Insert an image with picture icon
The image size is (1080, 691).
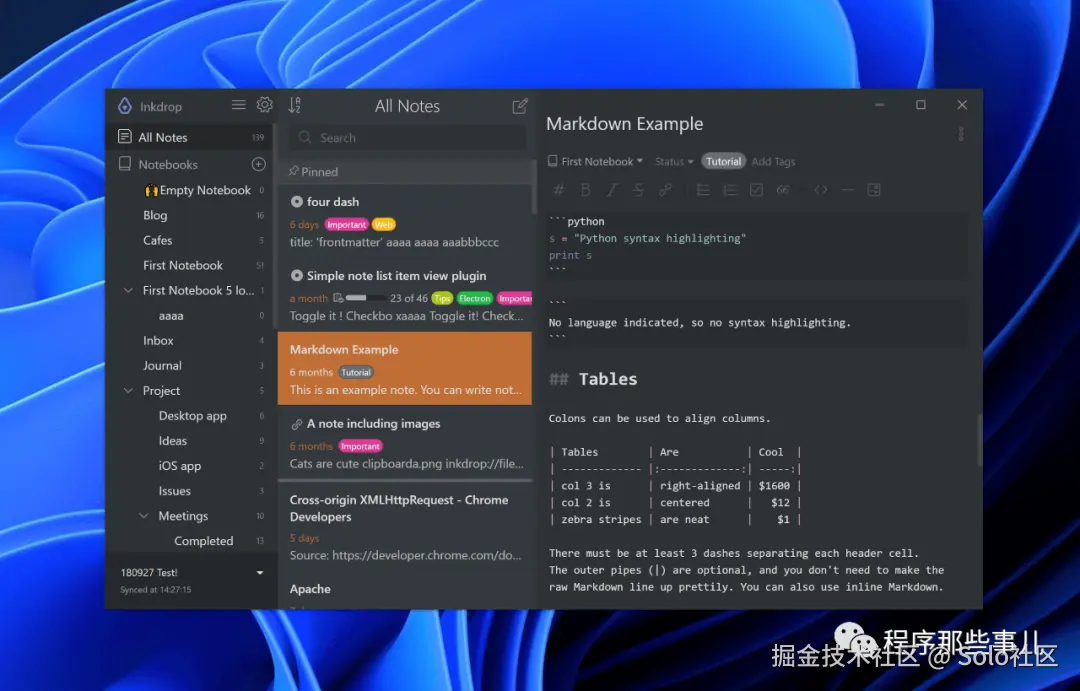pos(874,189)
